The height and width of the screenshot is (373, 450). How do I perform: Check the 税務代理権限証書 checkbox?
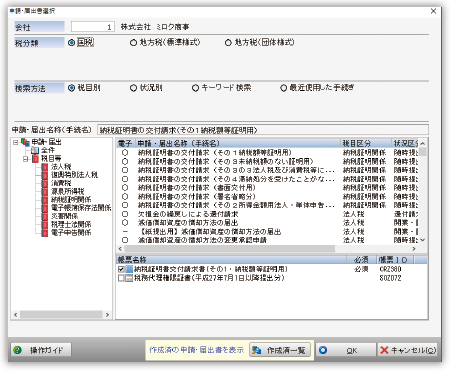(x=121, y=278)
